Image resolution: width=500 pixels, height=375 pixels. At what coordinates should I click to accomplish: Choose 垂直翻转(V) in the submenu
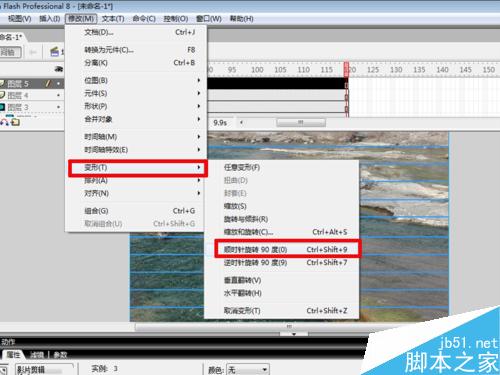(x=282, y=280)
